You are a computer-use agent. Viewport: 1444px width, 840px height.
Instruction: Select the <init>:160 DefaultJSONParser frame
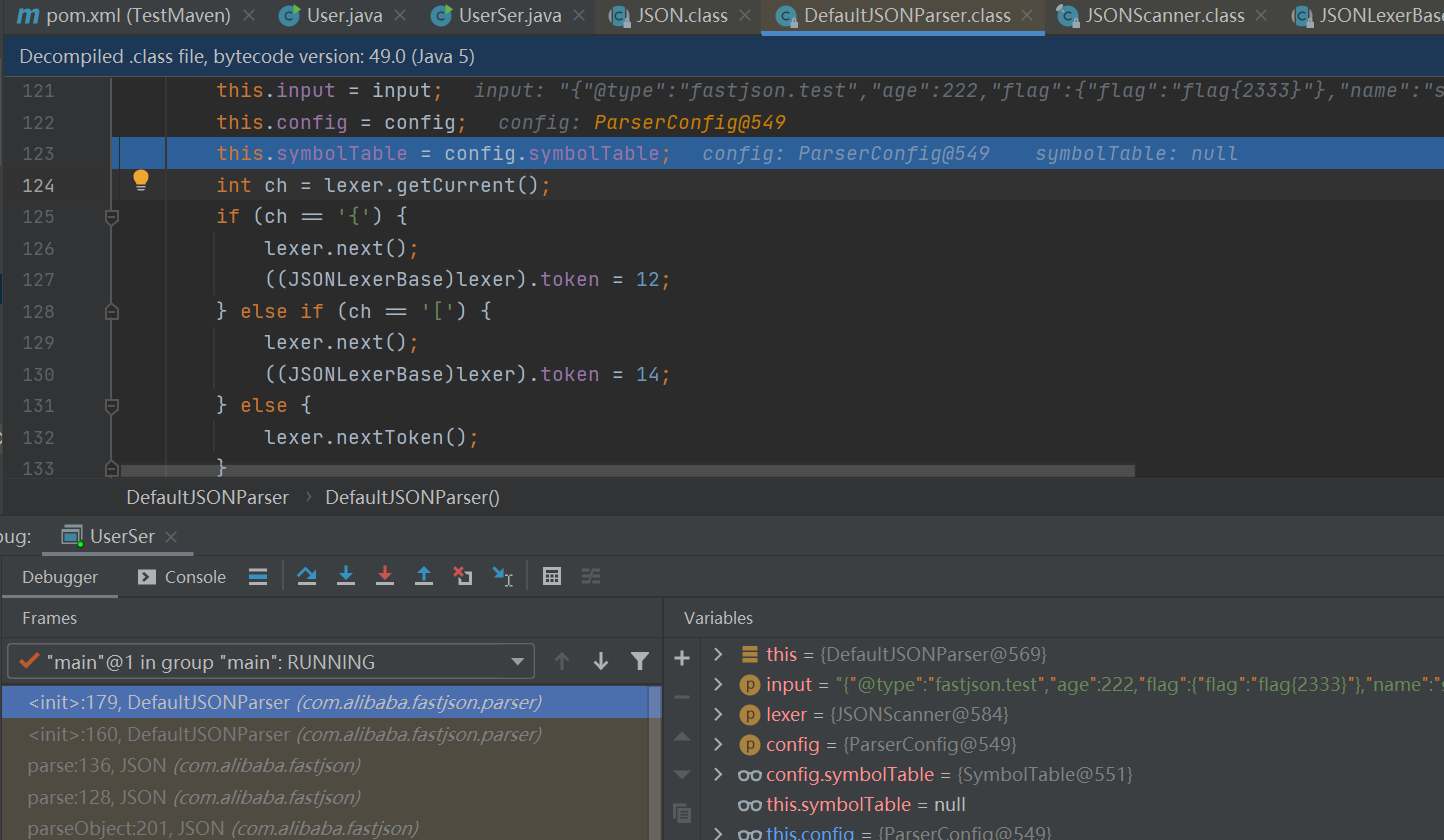325,734
